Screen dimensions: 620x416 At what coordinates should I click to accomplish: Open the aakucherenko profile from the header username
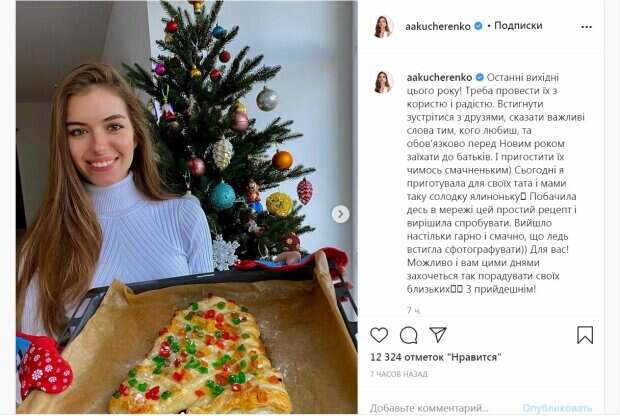click(437, 26)
